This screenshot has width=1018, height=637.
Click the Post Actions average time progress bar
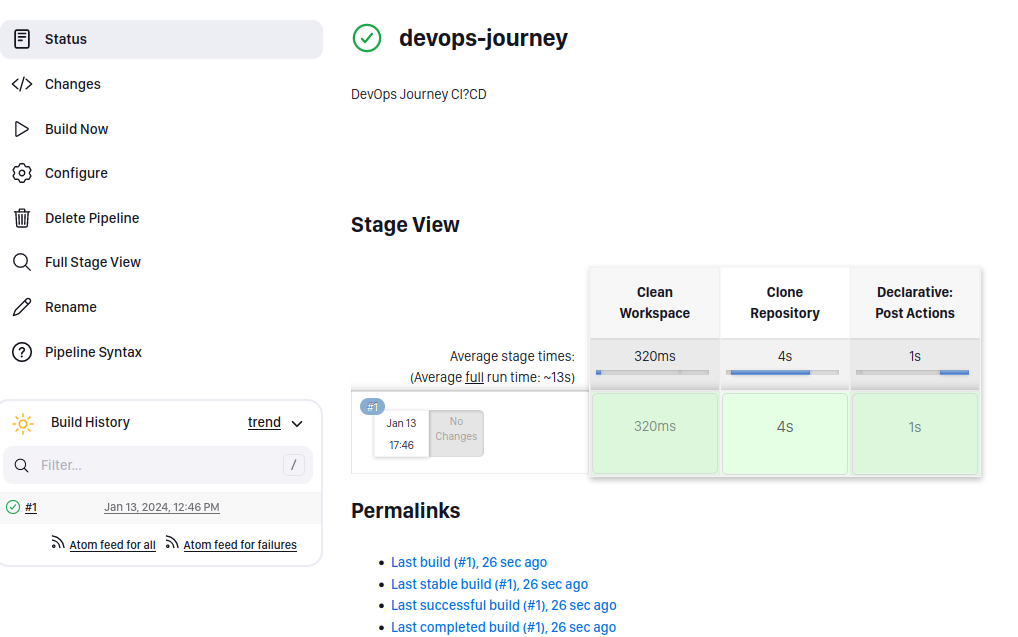pyautogui.click(x=912, y=372)
